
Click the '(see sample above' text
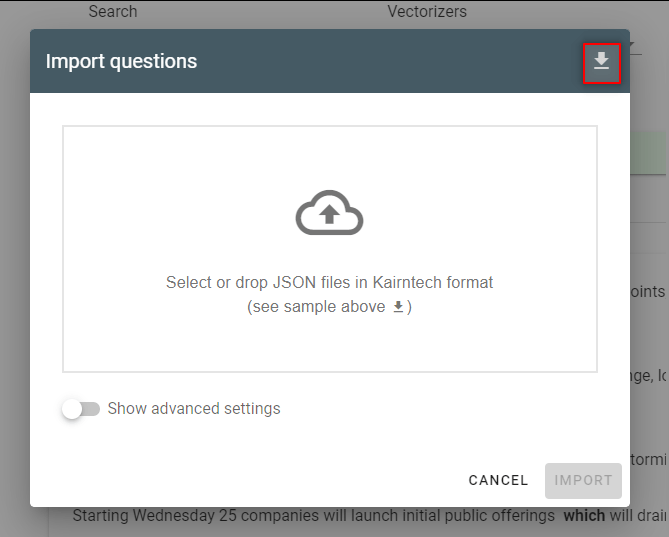(316, 307)
